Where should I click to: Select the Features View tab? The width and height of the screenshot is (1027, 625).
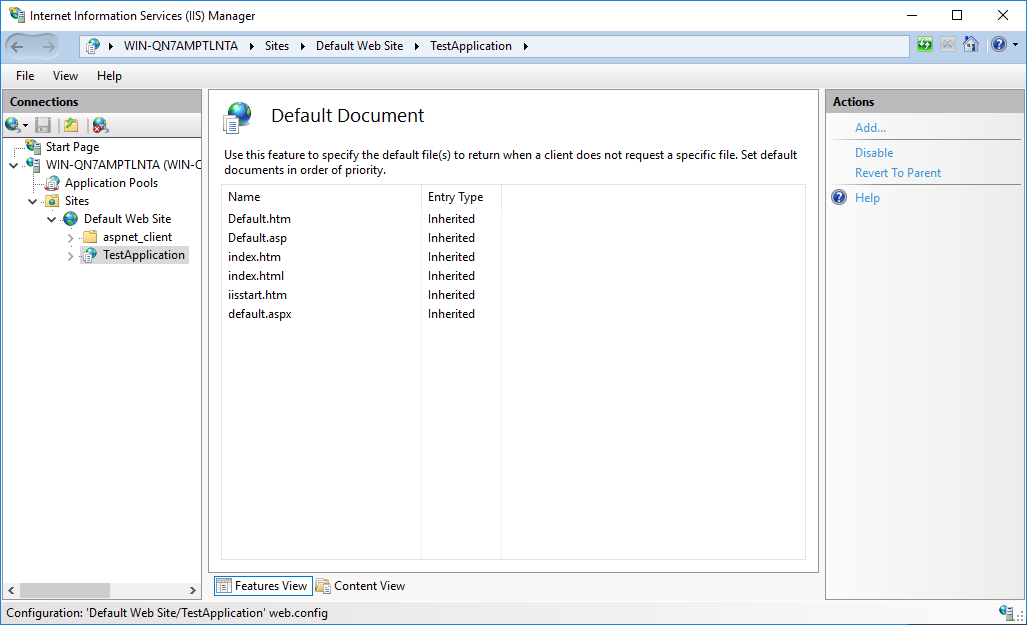pos(262,585)
